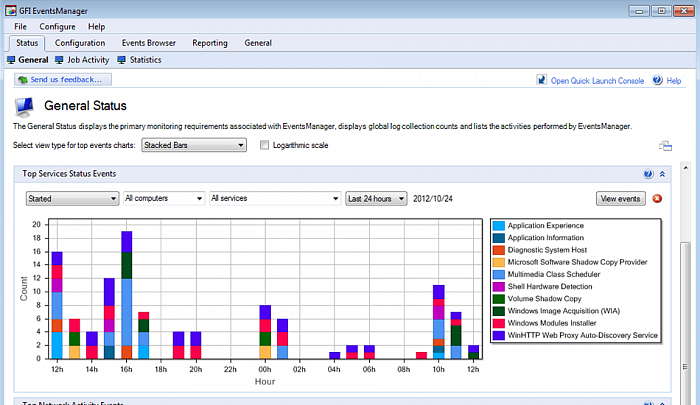Open the Job Activity sub-tab
The image size is (700, 405).
(x=88, y=60)
